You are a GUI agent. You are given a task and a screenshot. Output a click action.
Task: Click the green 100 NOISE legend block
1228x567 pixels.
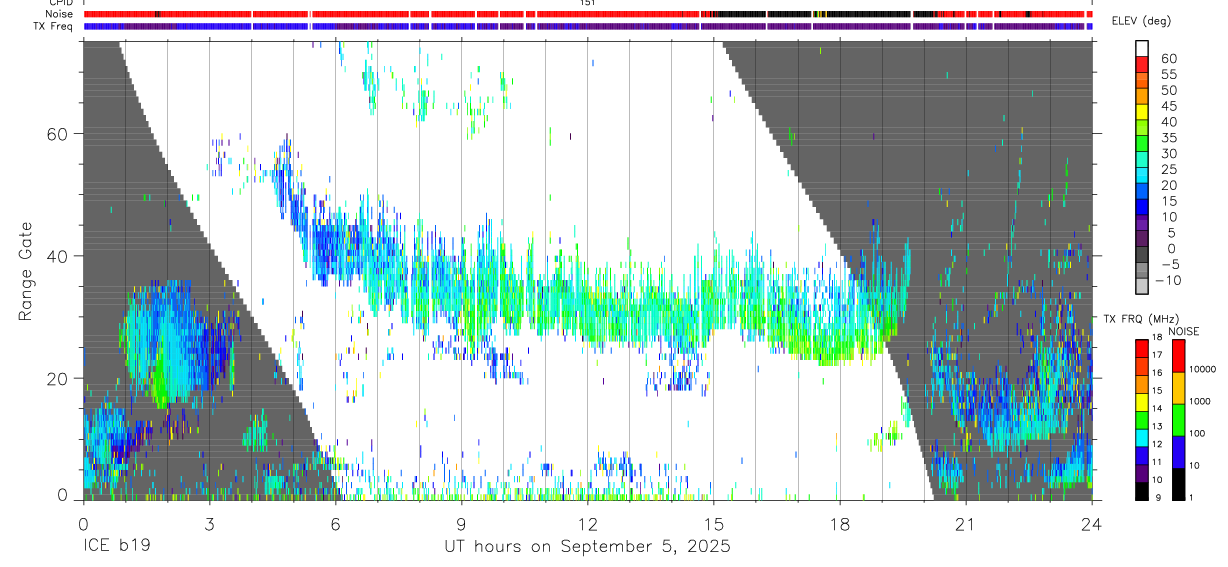(x=1178, y=420)
